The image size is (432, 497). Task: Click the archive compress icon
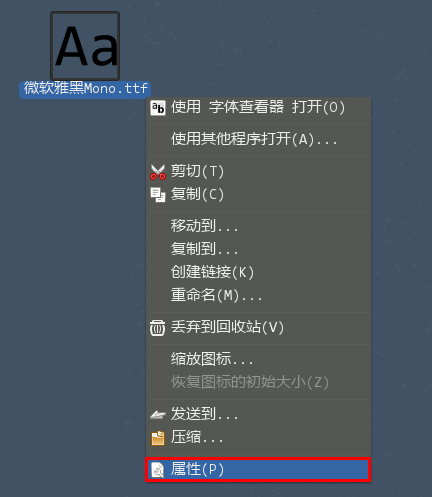(x=158, y=438)
